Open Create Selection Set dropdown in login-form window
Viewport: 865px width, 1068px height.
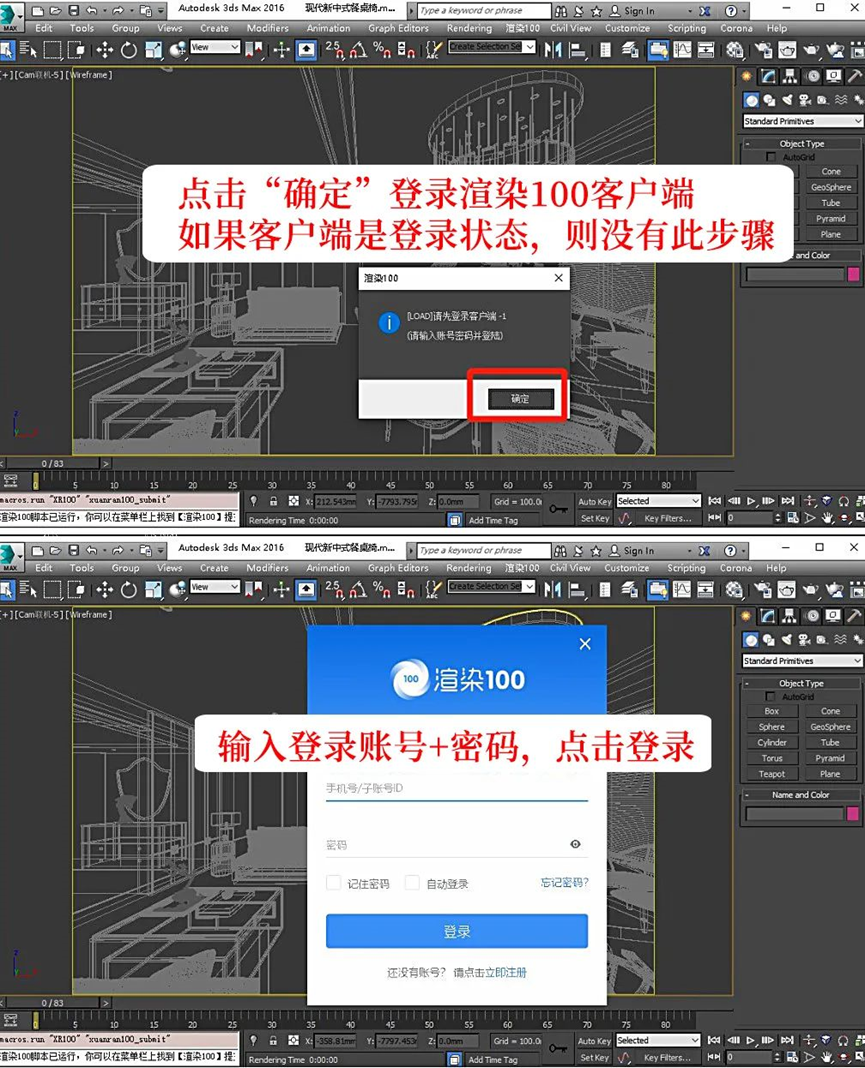(x=491, y=586)
